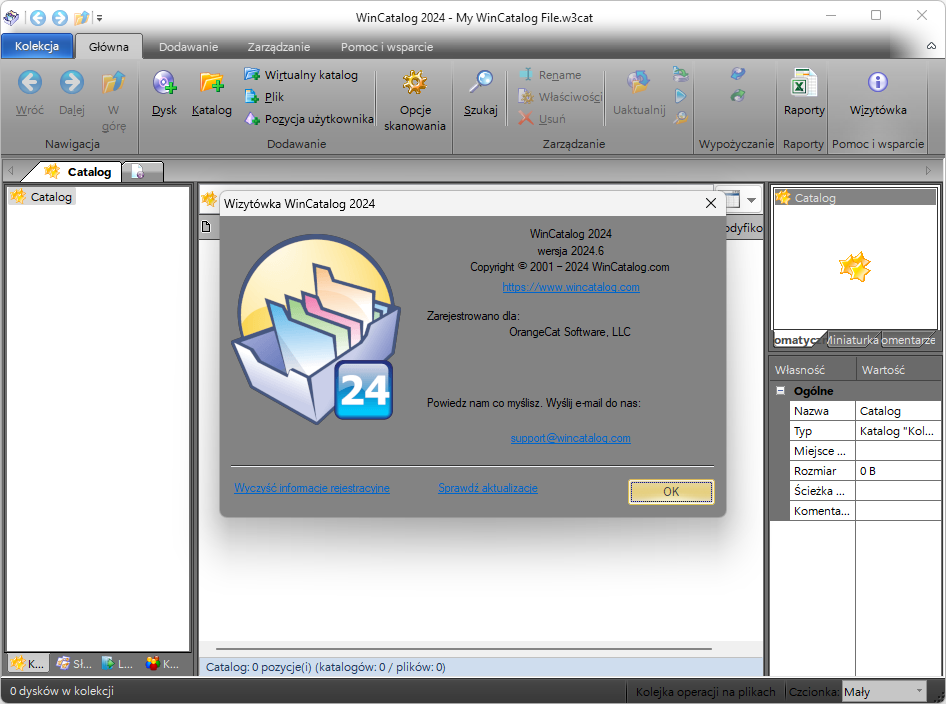Open the Pomoc i wsparcie tab
This screenshot has height=704, width=946.
pos(387,46)
